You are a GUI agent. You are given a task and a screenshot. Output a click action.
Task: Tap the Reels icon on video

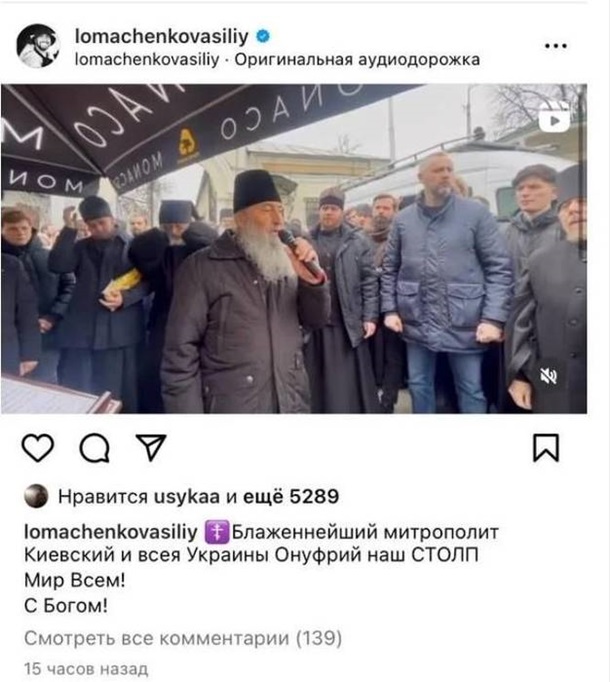554,117
